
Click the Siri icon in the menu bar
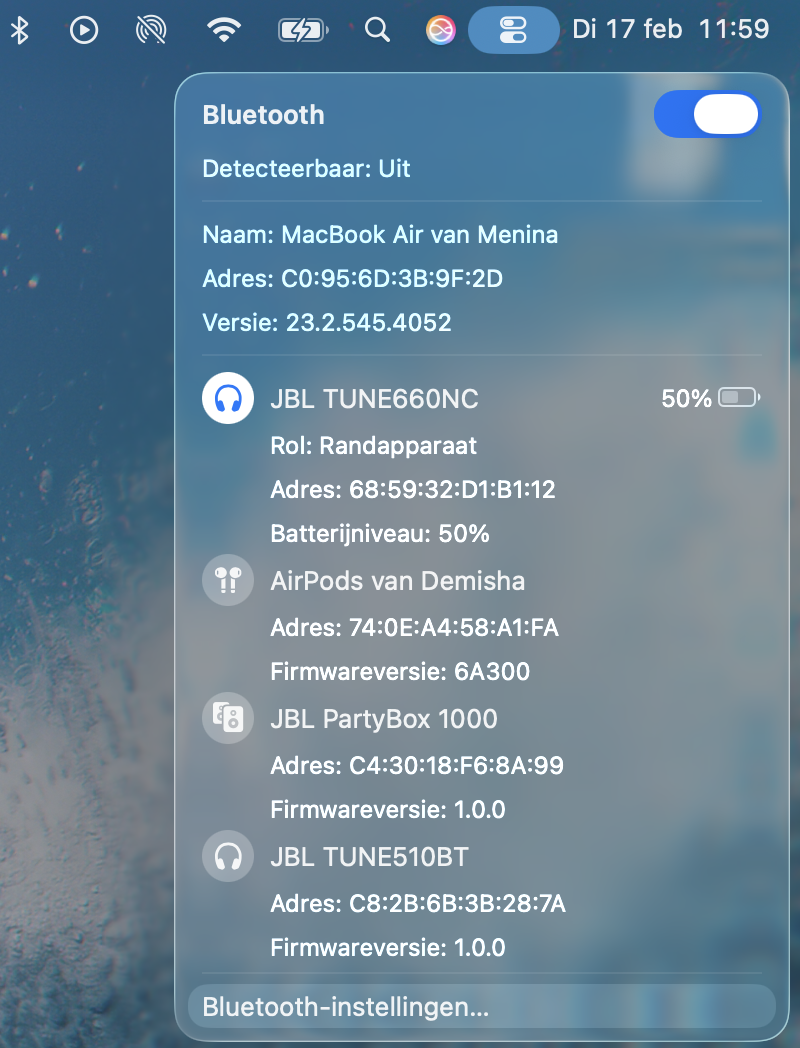tap(440, 29)
